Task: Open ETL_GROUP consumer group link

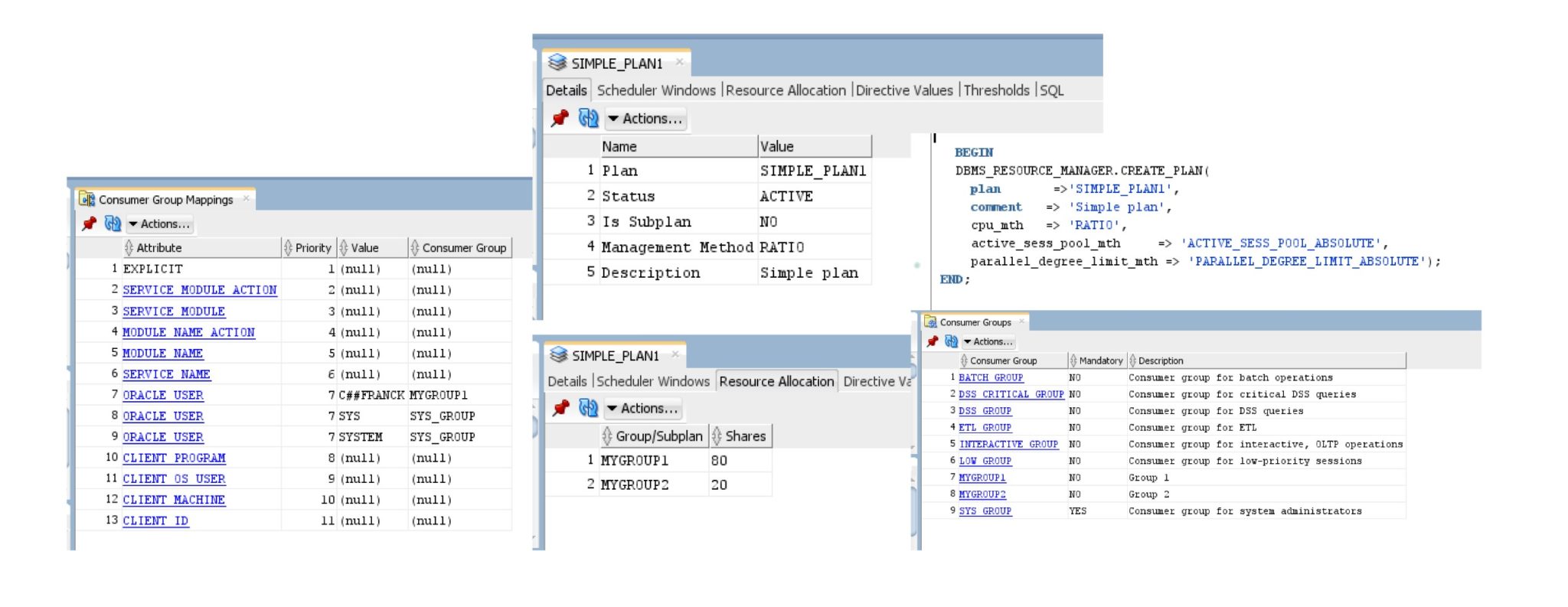Action: coord(985,428)
